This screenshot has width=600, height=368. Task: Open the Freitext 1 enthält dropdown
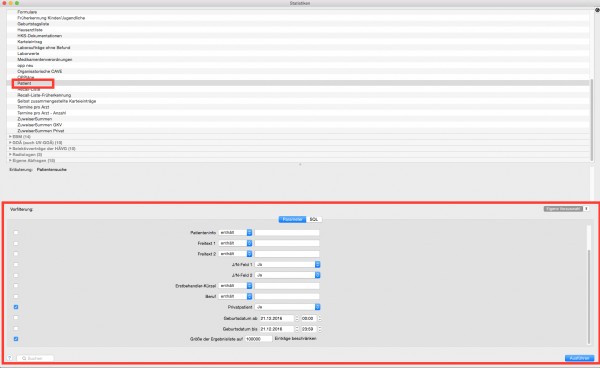(x=235, y=243)
